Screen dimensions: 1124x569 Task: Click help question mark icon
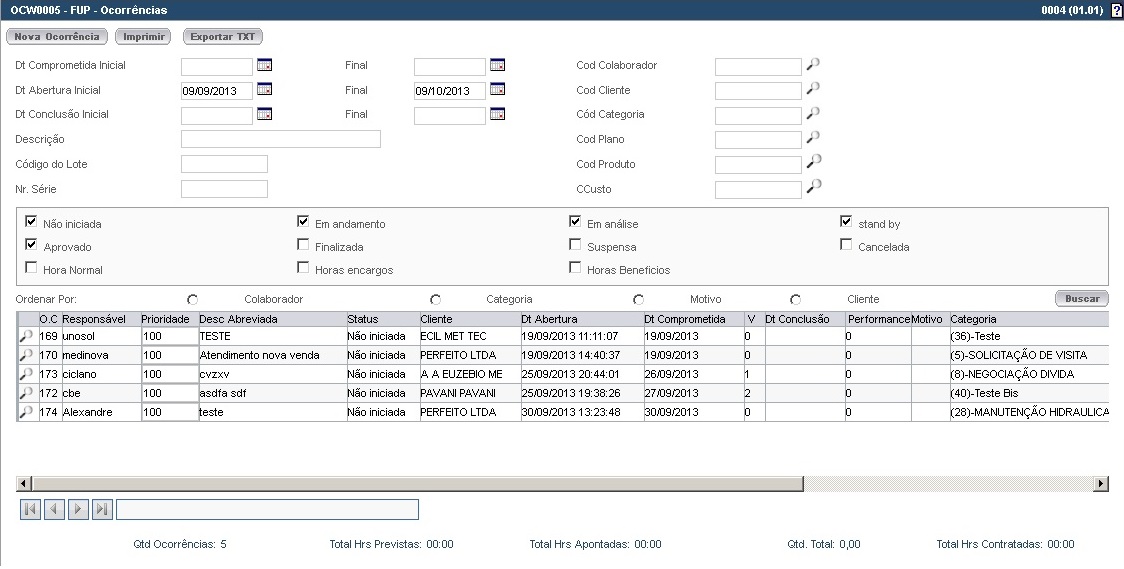coord(1116,10)
